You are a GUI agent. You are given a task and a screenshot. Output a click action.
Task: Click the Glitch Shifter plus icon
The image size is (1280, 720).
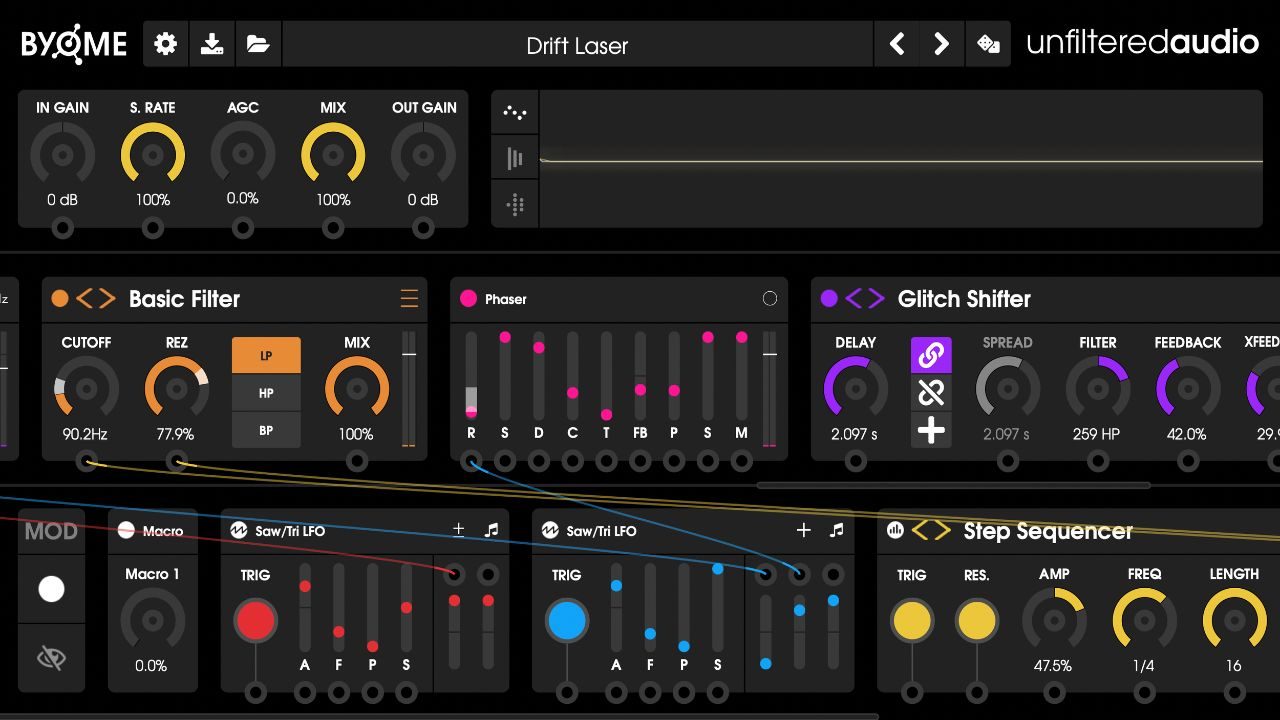click(931, 431)
